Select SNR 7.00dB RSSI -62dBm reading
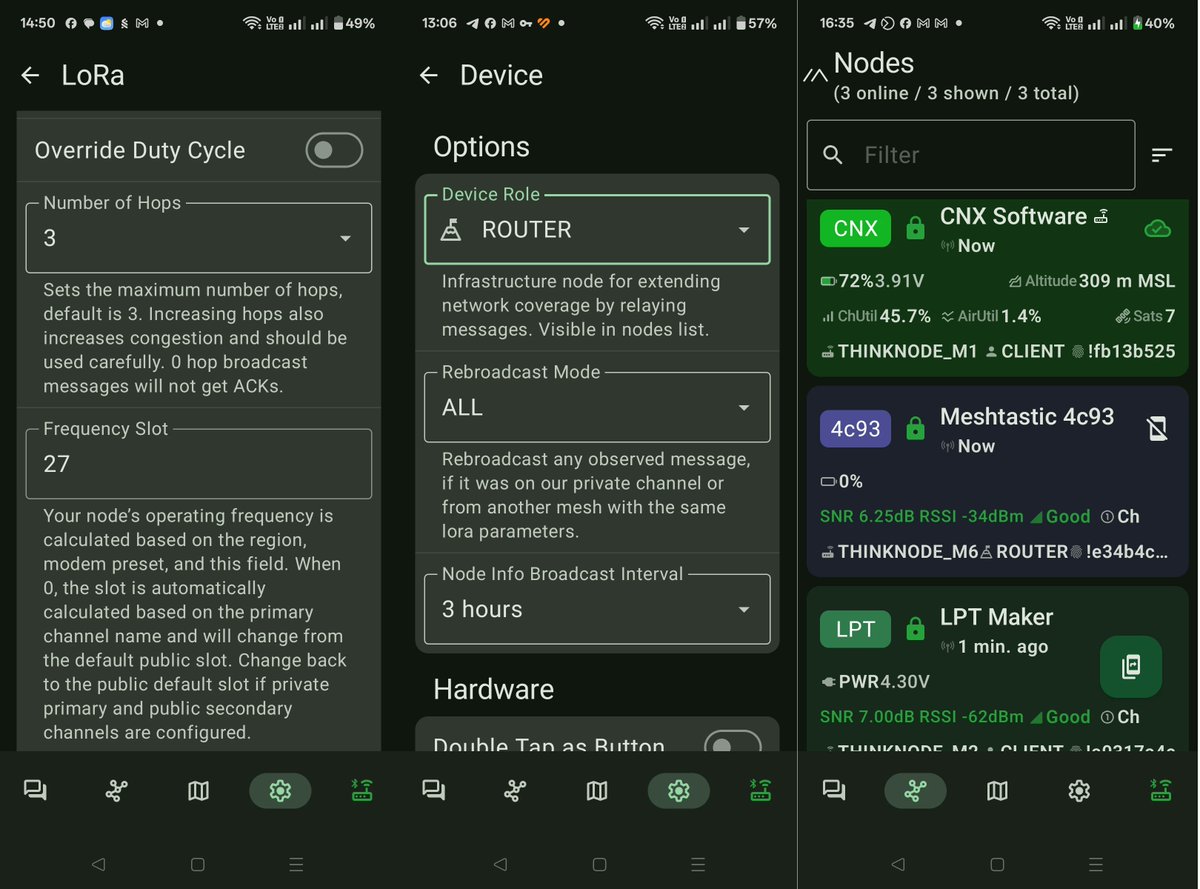This screenshot has height=889, width=1200. point(921,716)
